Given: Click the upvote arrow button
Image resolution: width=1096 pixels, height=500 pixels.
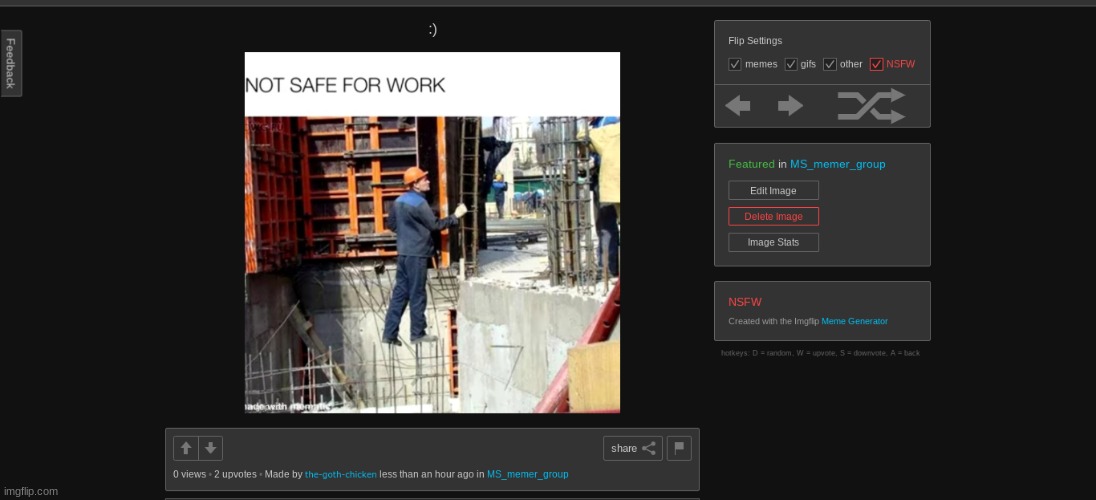Looking at the screenshot, I should [x=186, y=448].
